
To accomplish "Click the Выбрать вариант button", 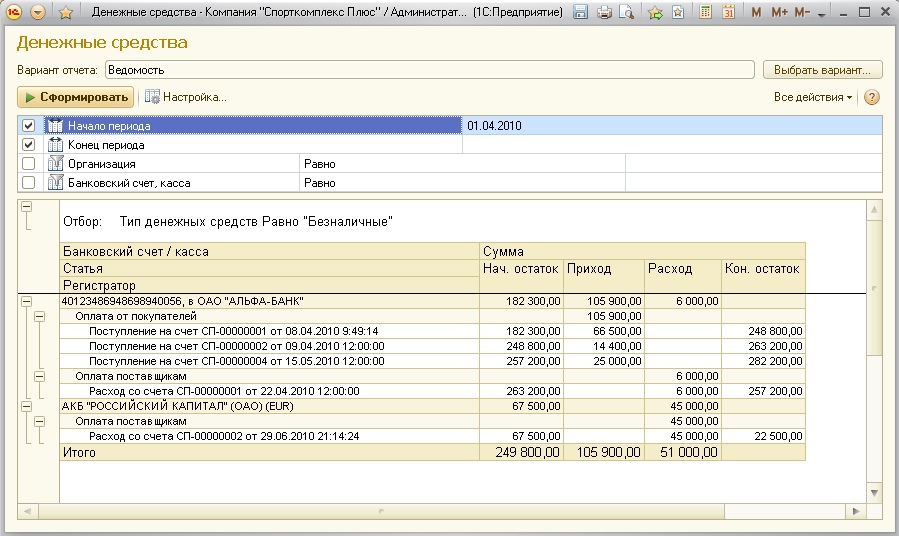I will click(822, 70).
